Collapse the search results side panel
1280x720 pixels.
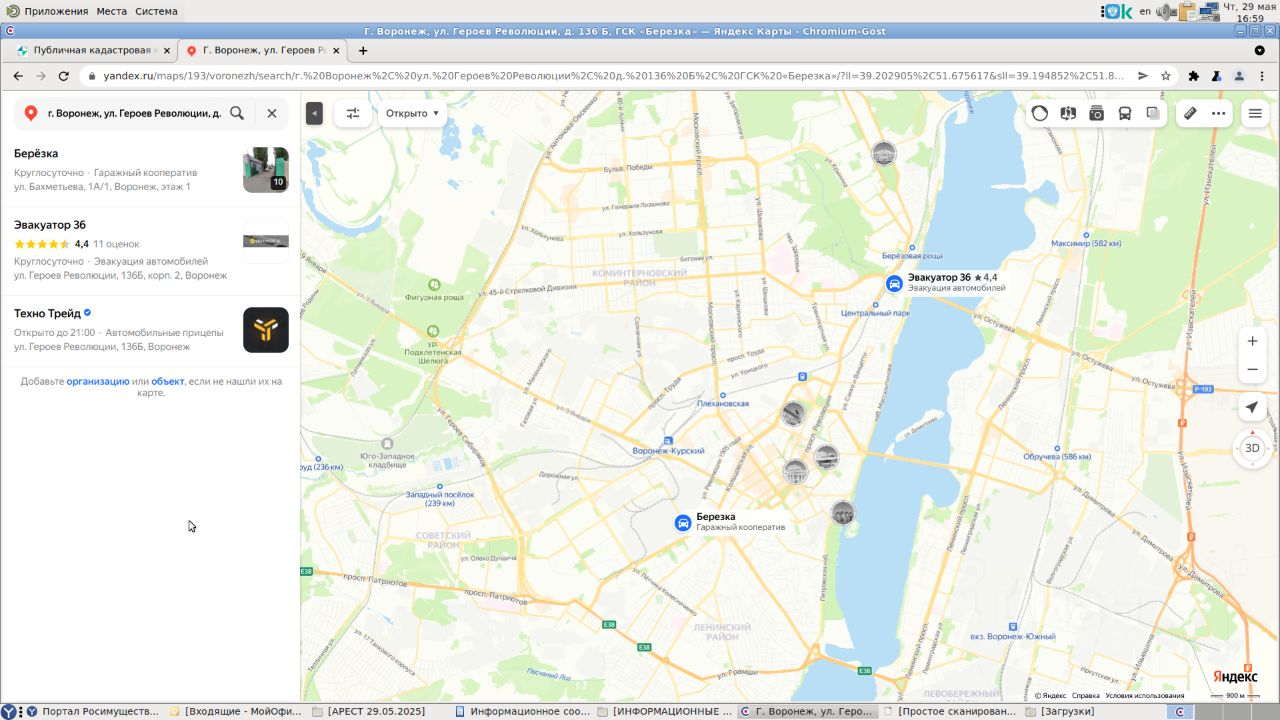314,113
